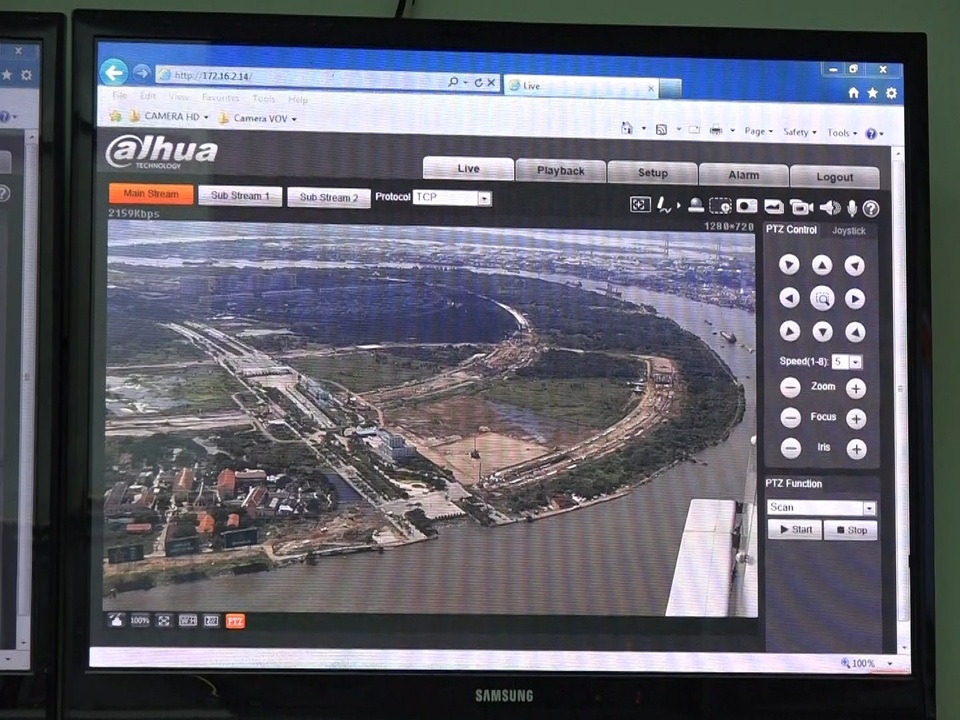
Task: Click the browser address bar
Action: tap(300, 76)
